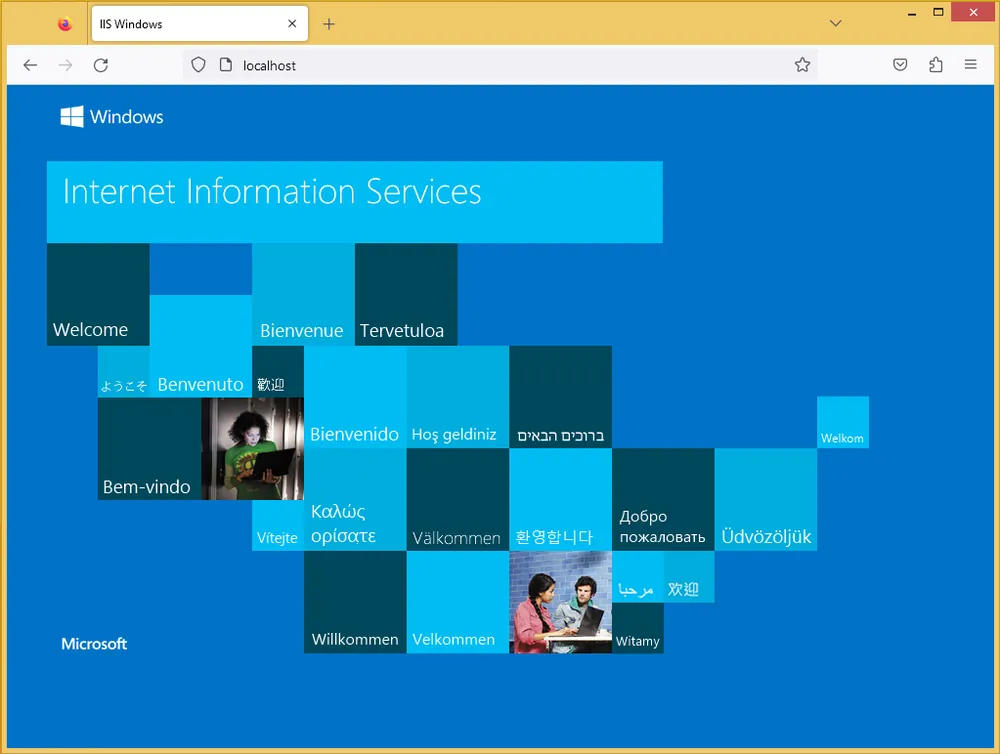Click the Japanese ようこそ tile
The image size is (1000, 754).
coord(124,371)
